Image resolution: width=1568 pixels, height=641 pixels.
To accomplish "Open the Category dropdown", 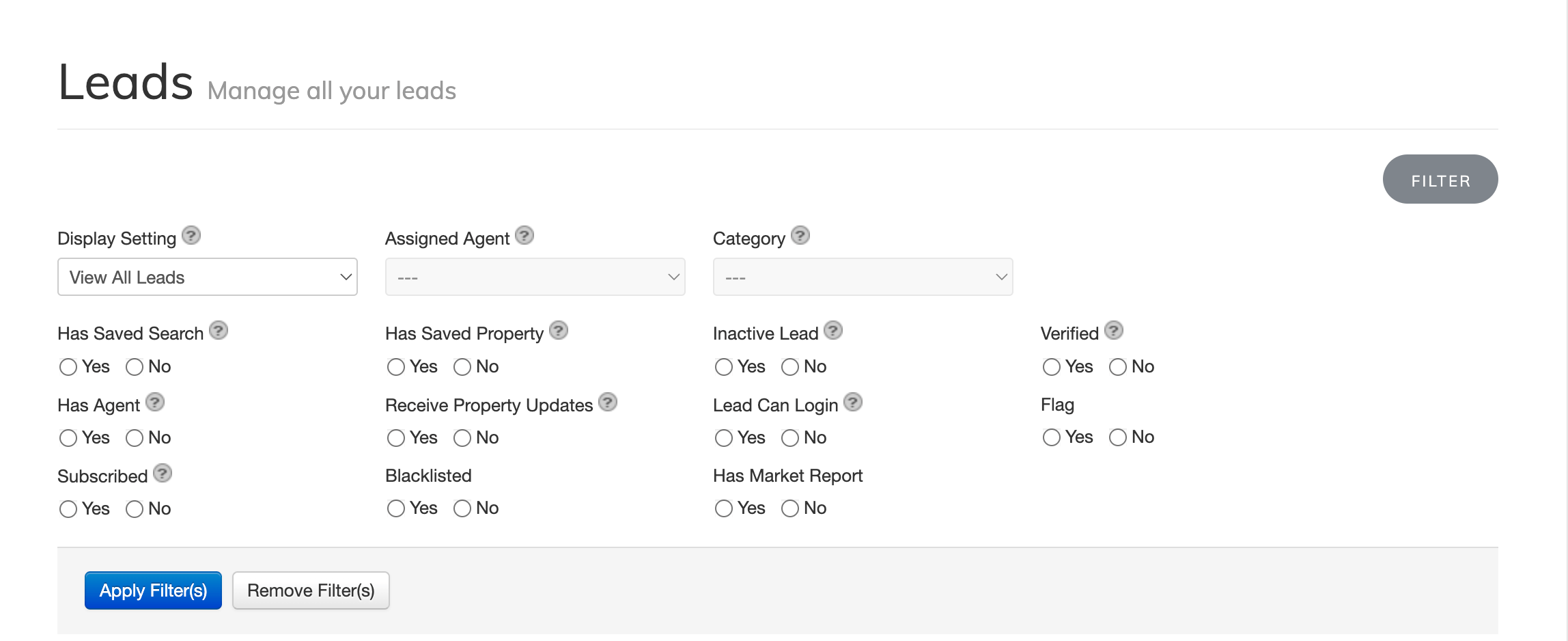I will click(863, 277).
